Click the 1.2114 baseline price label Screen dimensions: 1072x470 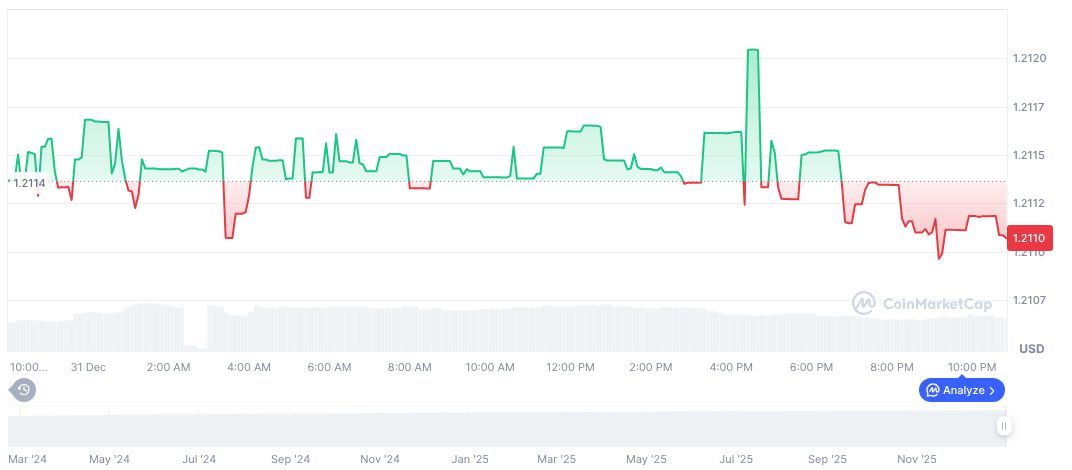coord(28,183)
